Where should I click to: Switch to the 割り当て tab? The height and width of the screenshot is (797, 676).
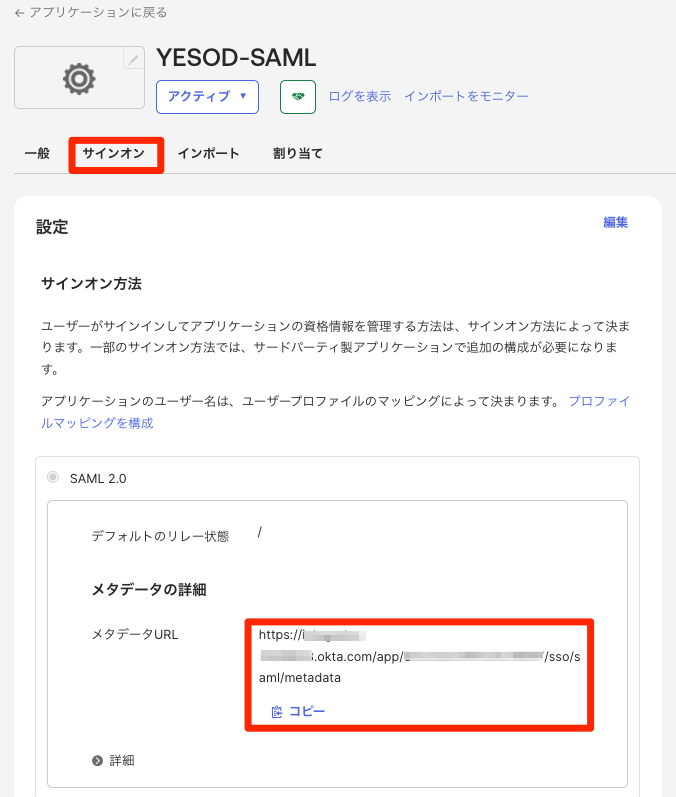(x=298, y=153)
